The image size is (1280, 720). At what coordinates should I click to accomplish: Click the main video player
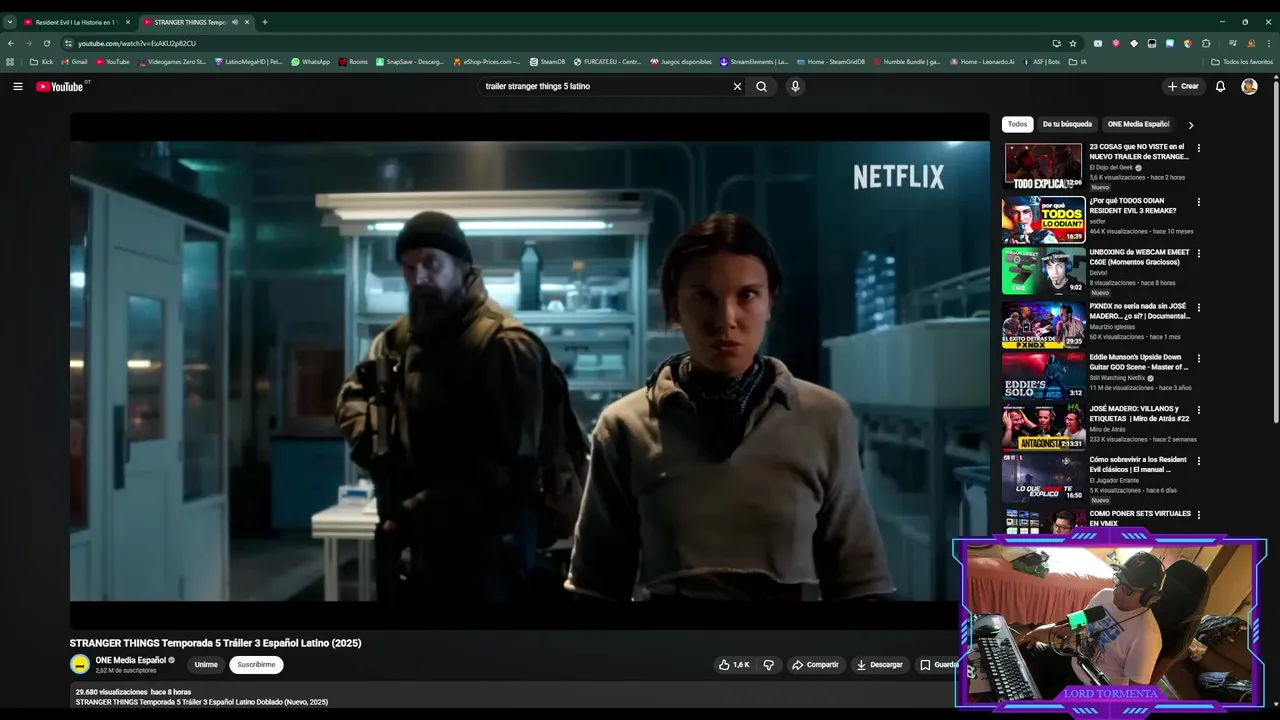[530, 370]
